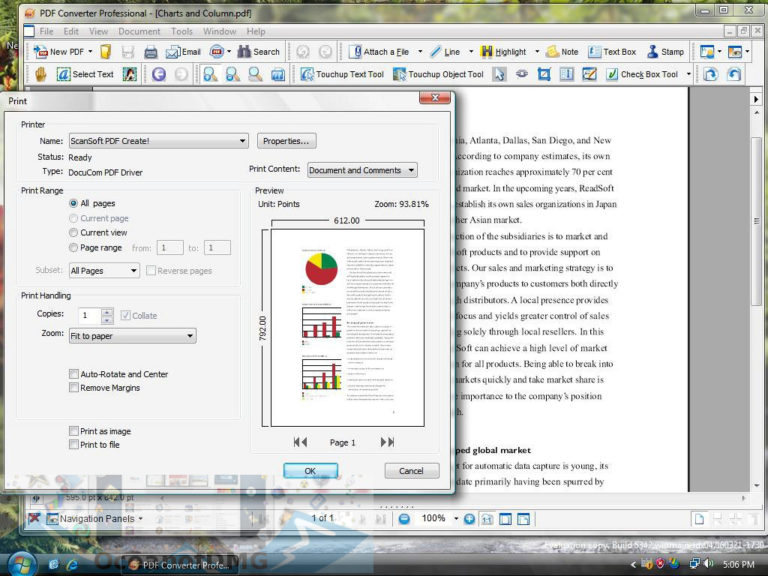The height and width of the screenshot is (576, 768).
Task: Go to first preview page icon
Action: pos(300,442)
